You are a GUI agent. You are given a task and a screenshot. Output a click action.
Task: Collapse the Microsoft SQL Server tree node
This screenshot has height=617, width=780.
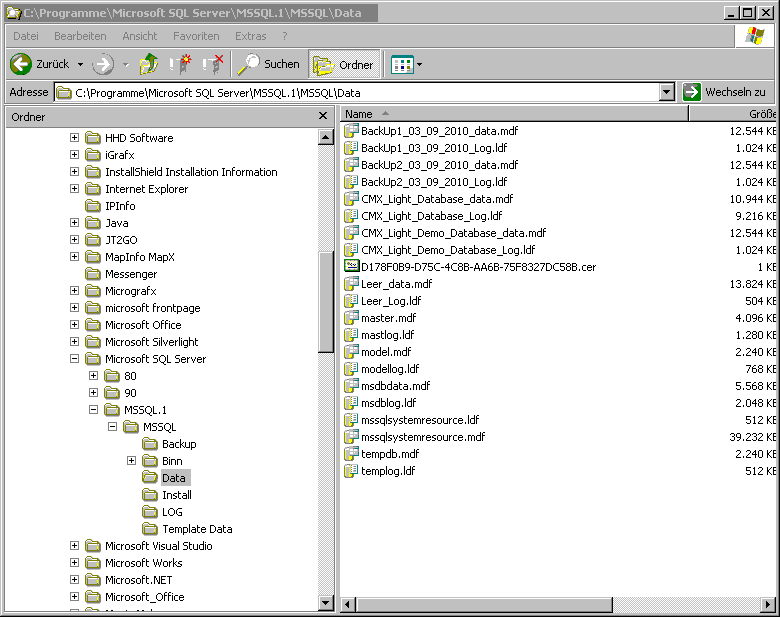[x=75, y=359]
